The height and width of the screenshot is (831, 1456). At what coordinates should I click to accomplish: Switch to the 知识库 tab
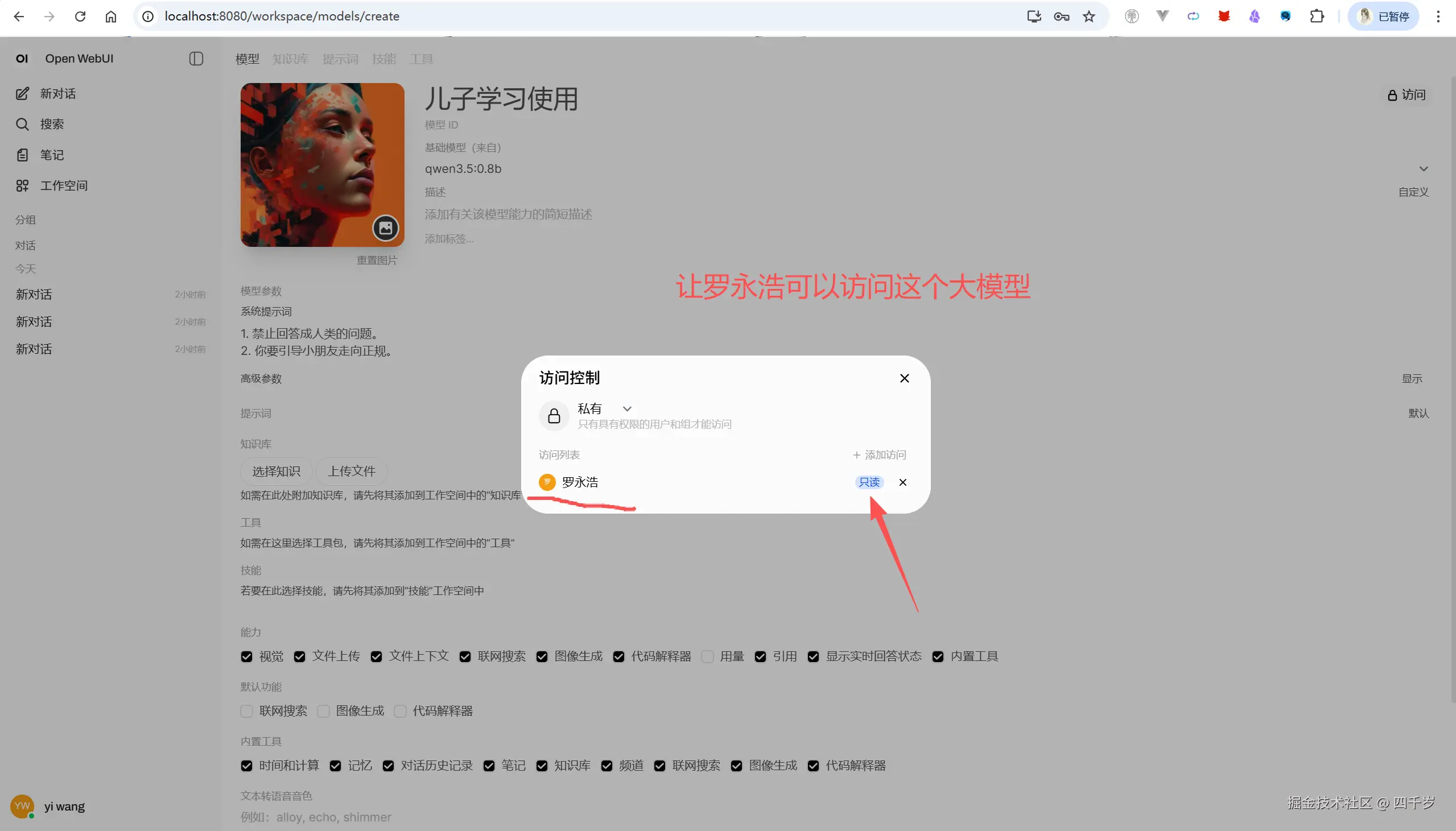click(290, 58)
